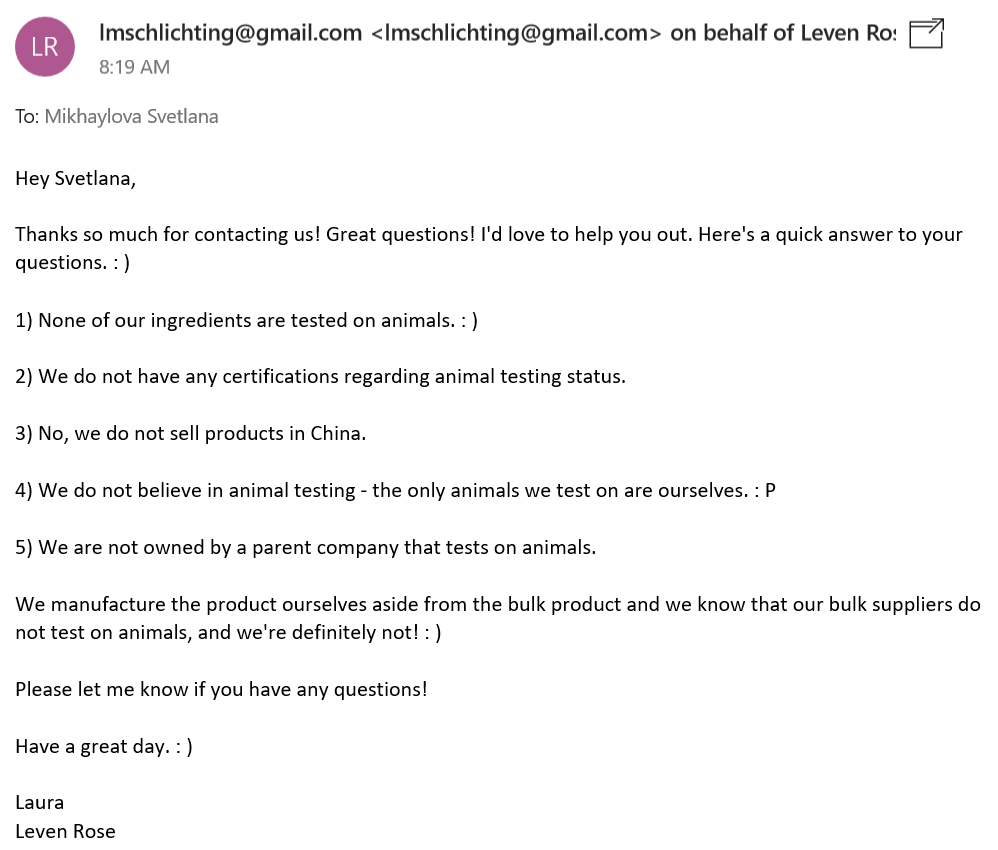The width and height of the screenshot is (998, 850).
Task: Open message in new window icon
Action: pos(926,34)
